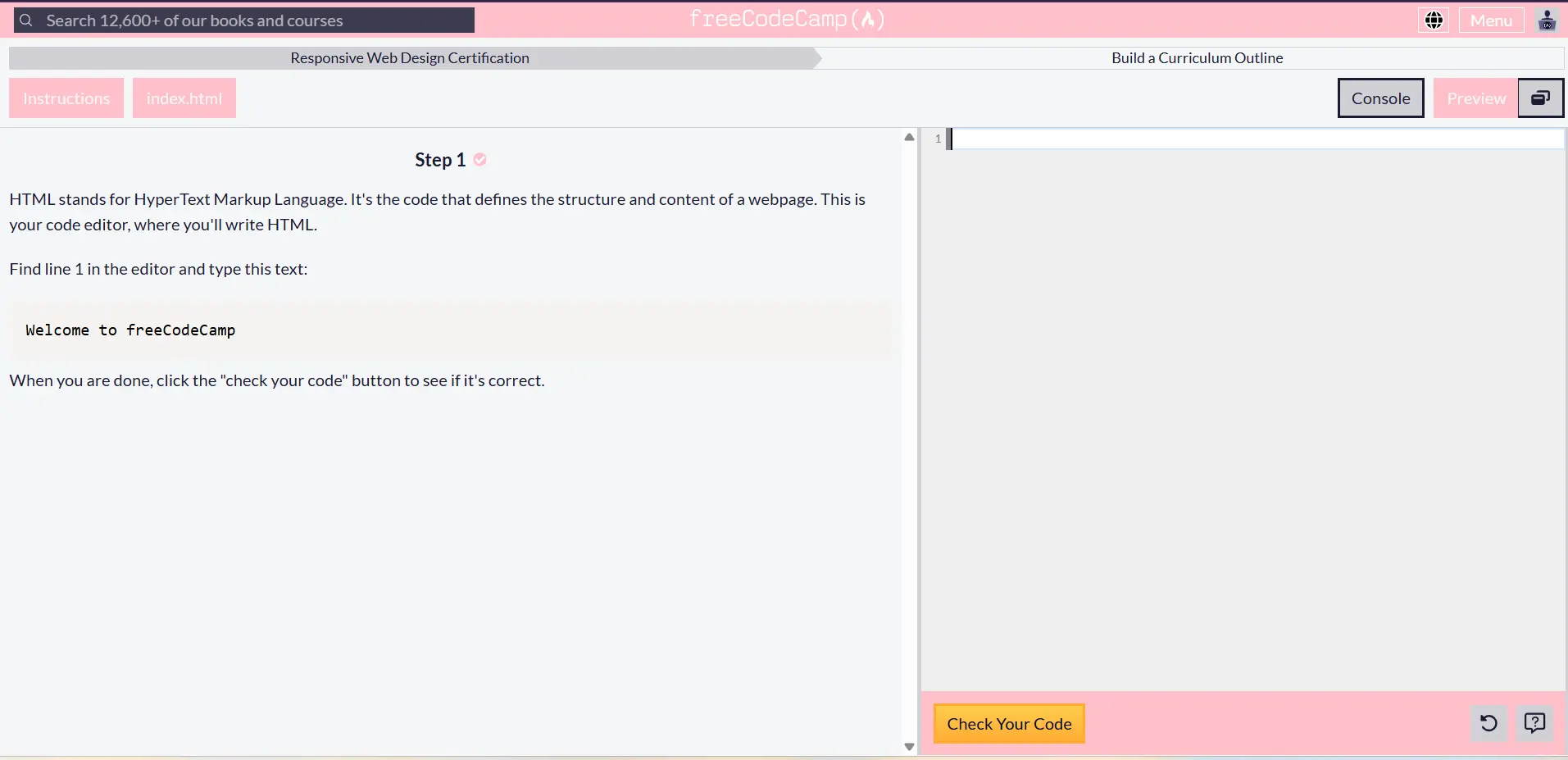Image resolution: width=1568 pixels, height=760 pixels.
Task: Click the 'When you are done' instruction sentence
Action: pyautogui.click(x=277, y=380)
